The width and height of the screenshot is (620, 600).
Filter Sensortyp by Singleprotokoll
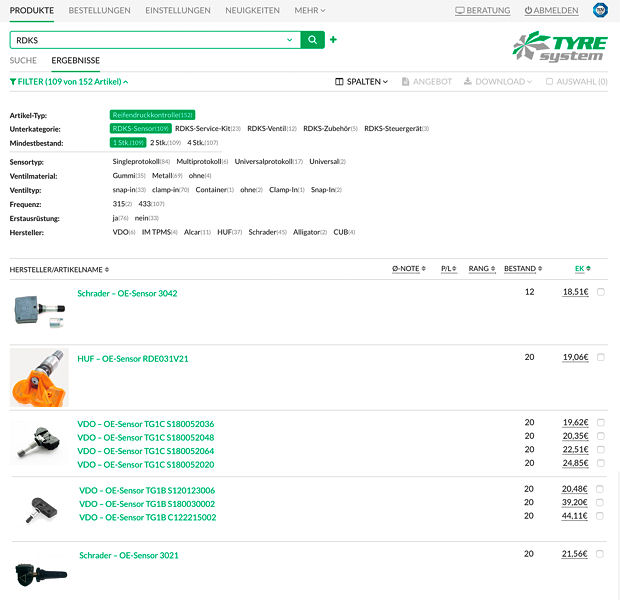[141, 161]
